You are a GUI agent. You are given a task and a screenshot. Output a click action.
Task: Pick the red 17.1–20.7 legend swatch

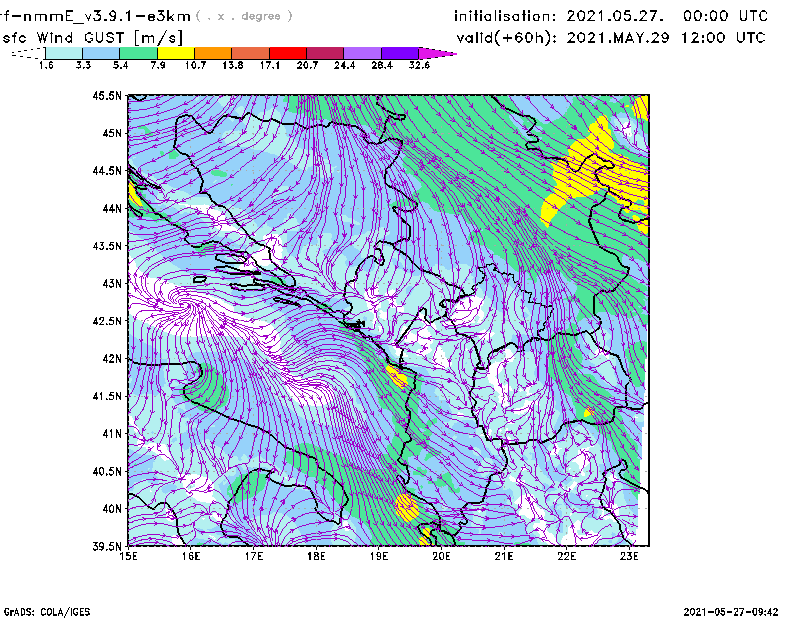tap(288, 53)
